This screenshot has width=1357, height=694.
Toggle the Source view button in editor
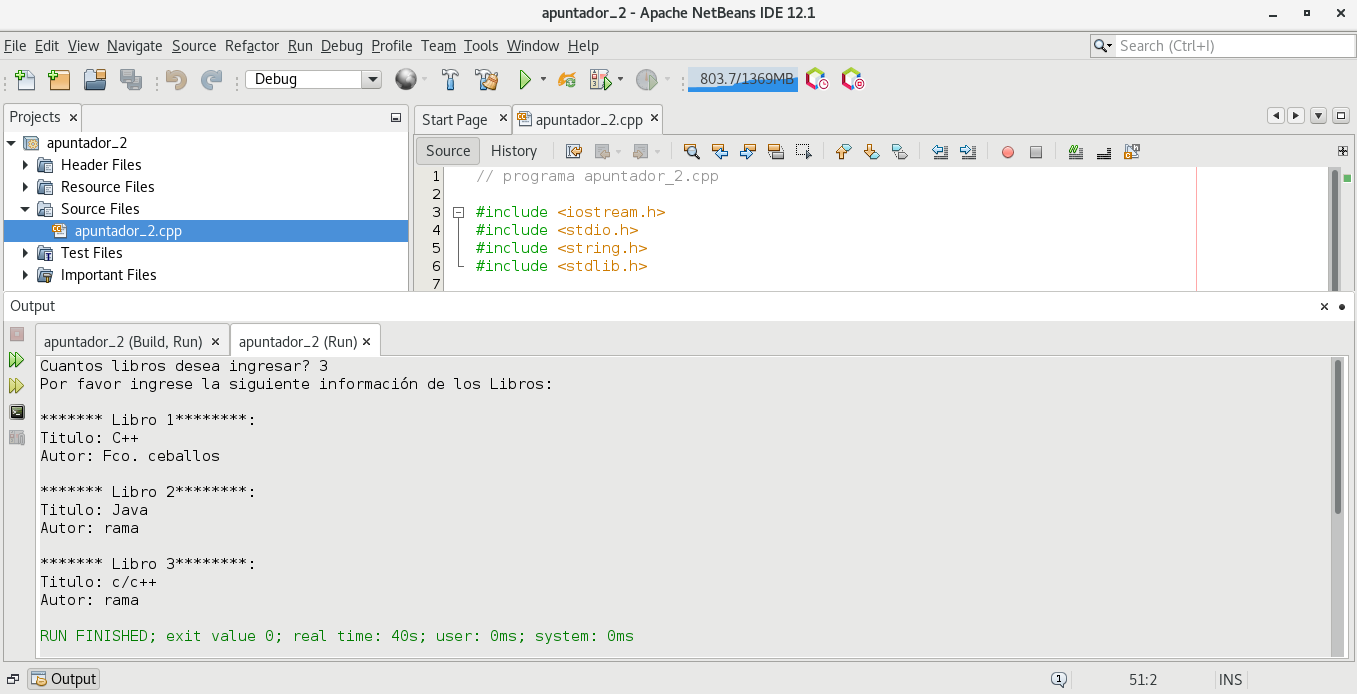click(447, 151)
